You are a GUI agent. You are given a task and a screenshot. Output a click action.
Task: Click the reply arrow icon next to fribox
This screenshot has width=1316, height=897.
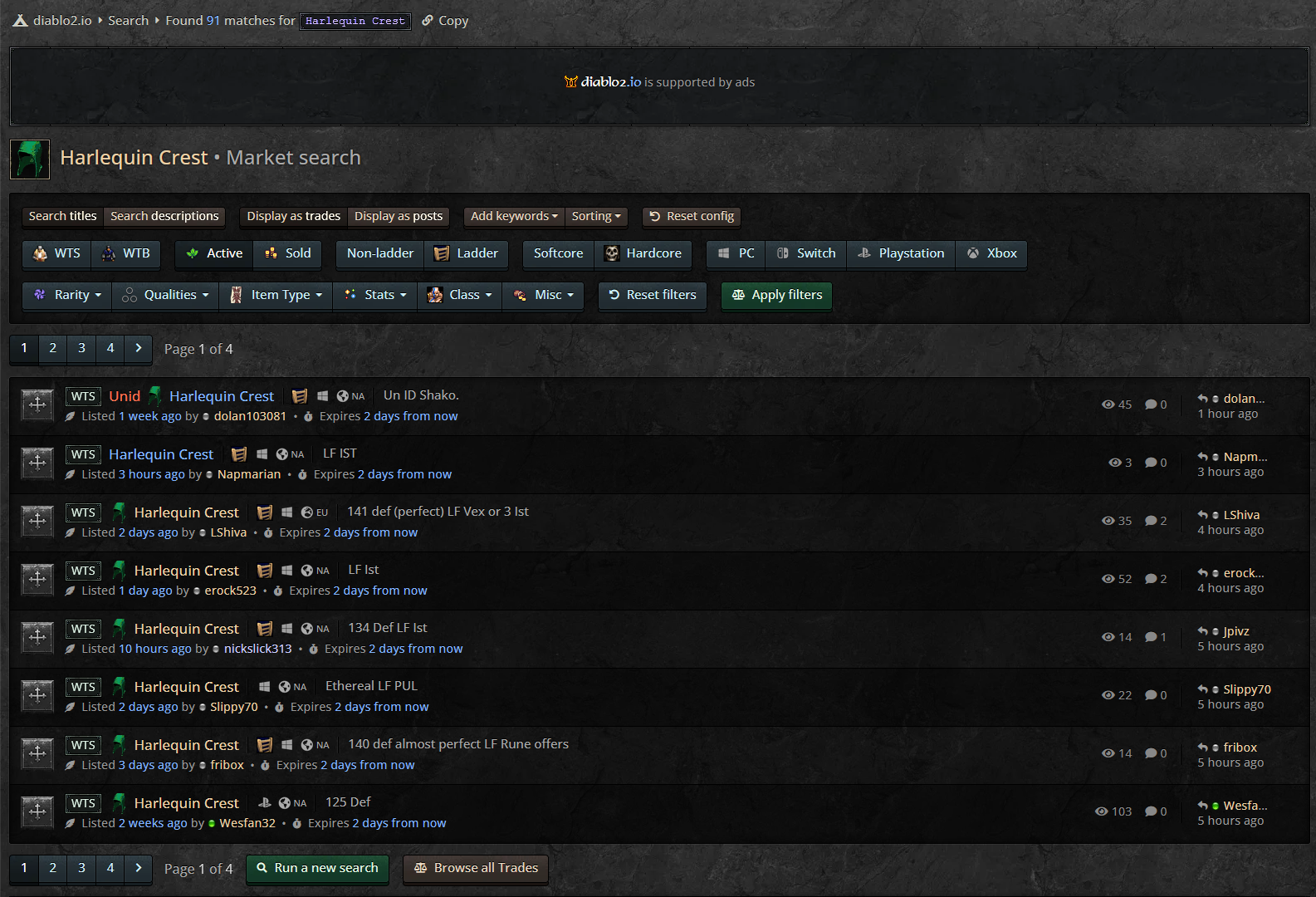1202,747
